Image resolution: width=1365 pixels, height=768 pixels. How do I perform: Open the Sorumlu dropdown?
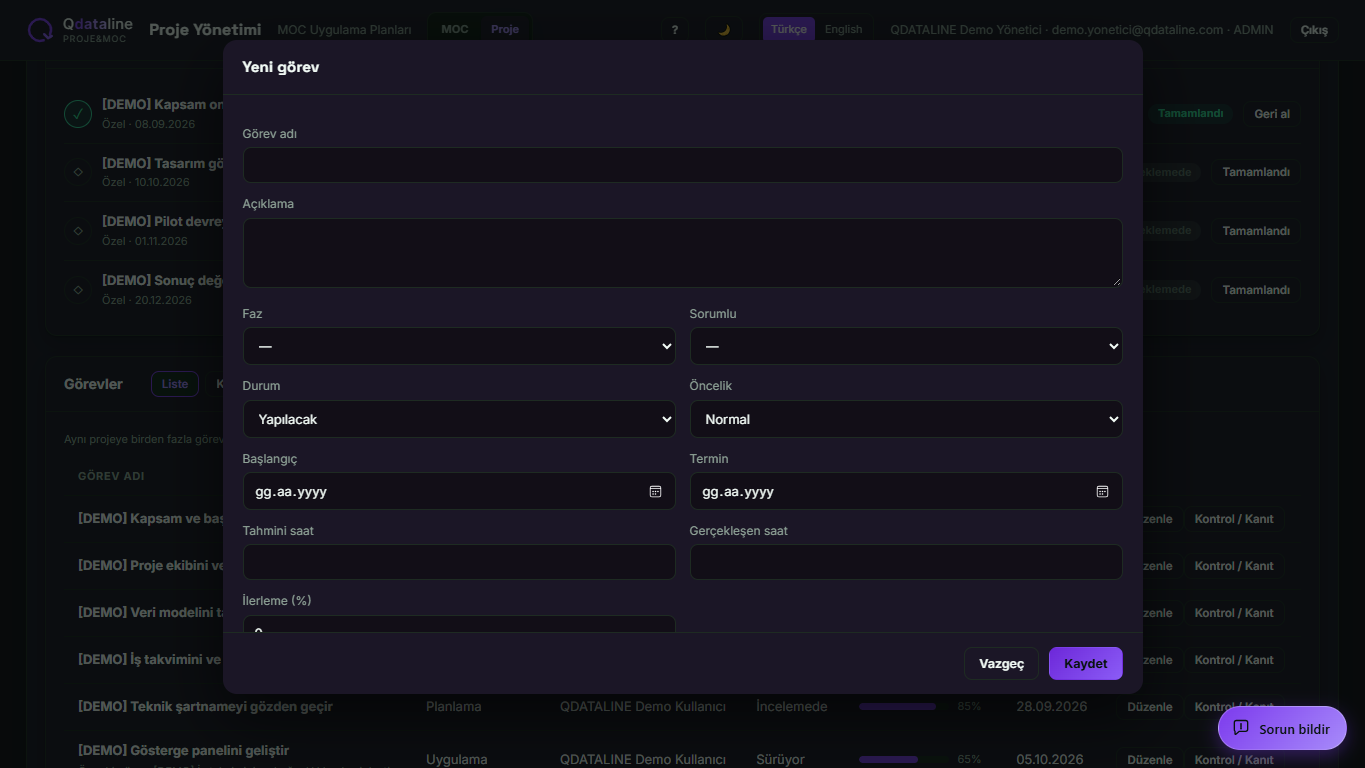(906, 346)
